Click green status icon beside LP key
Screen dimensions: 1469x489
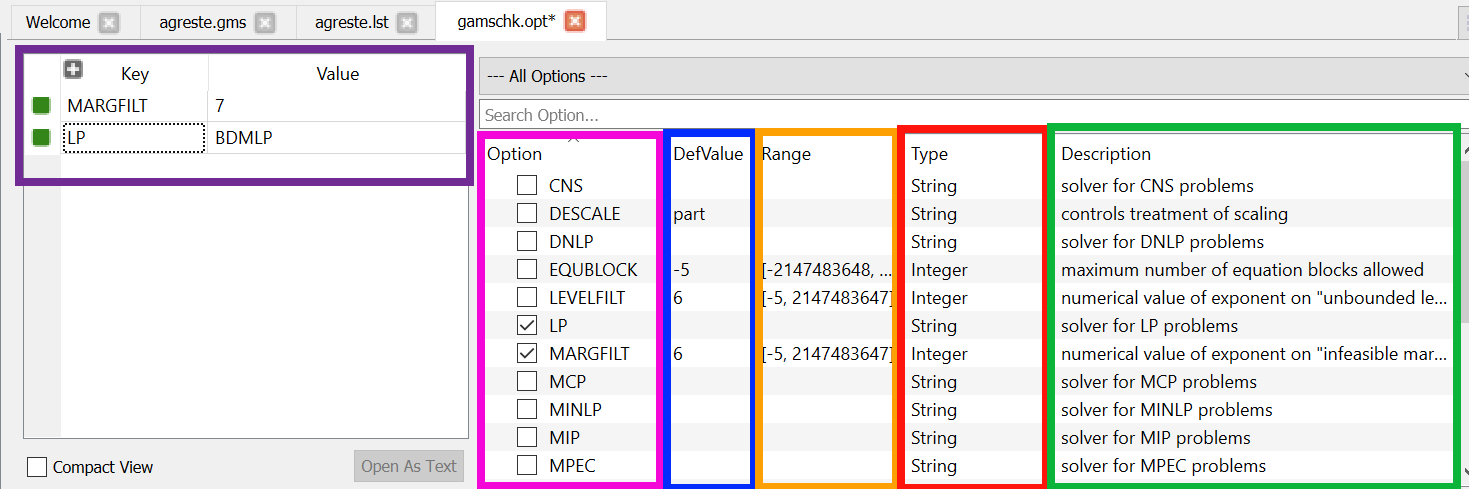(41, 137)
